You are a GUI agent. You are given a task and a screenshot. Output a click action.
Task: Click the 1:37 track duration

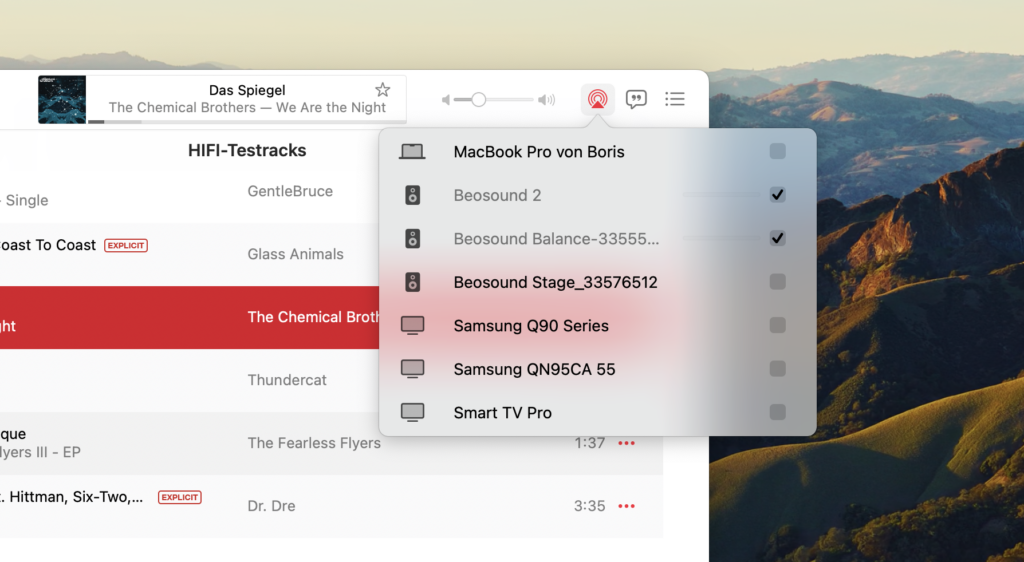pos(589,443)
